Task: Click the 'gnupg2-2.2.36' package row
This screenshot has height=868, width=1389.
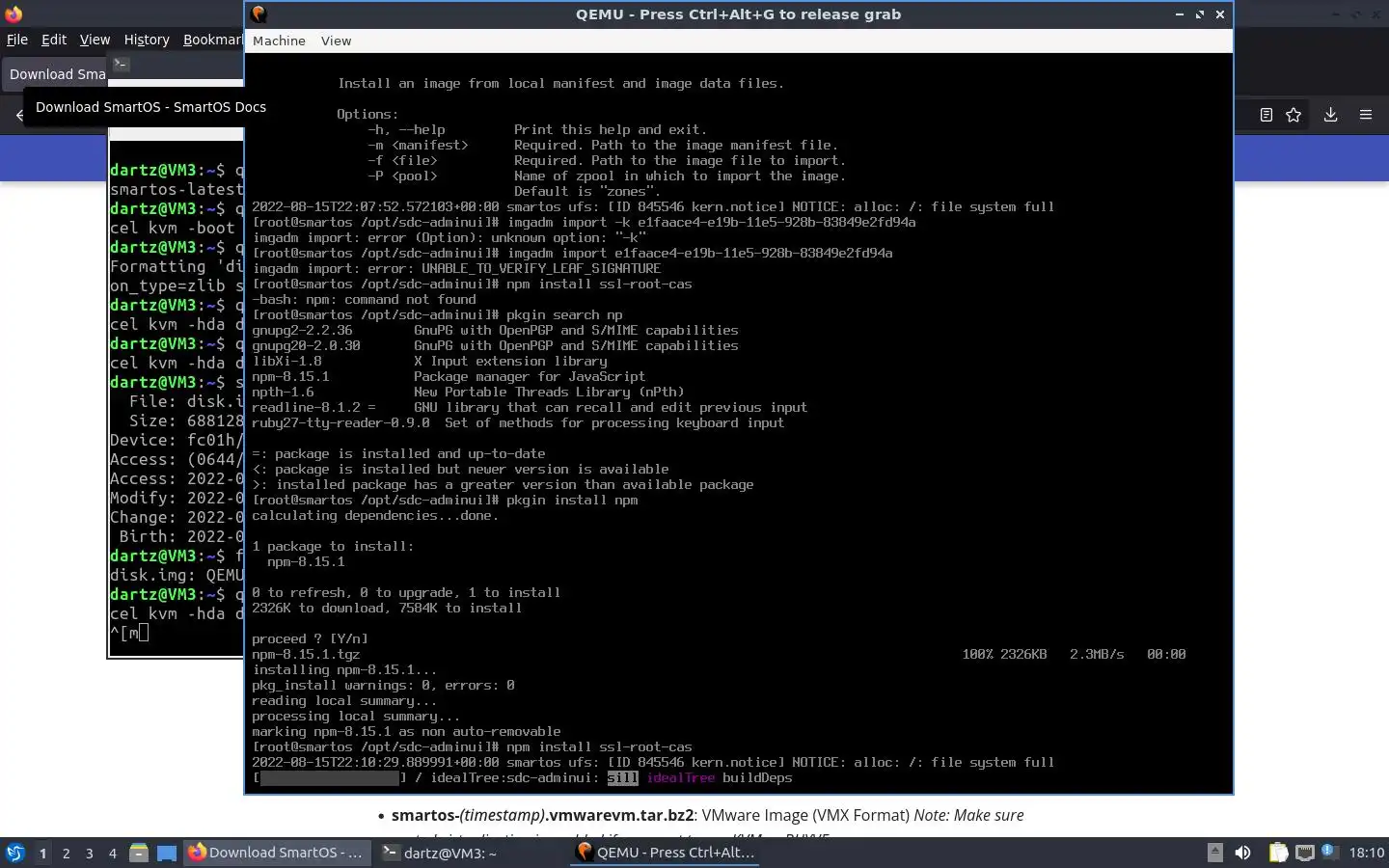Action: click(x=495, y=330)
